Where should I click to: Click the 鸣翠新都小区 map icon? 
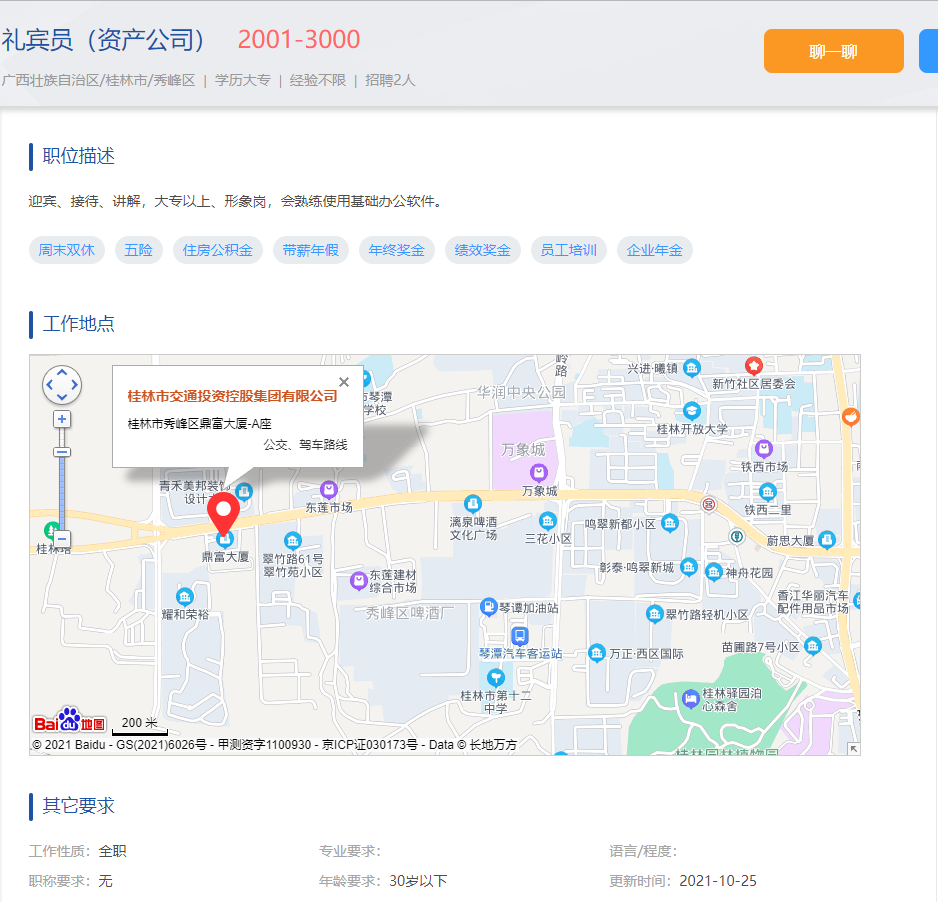click(670, 523)
